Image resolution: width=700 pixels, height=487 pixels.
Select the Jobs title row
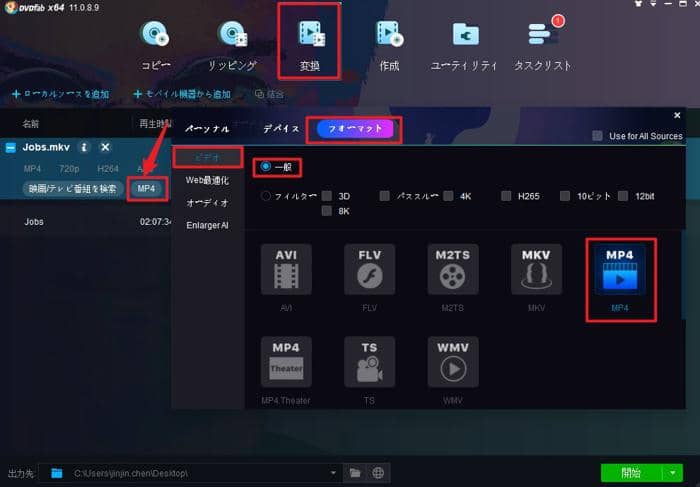(x=86, y=221)
